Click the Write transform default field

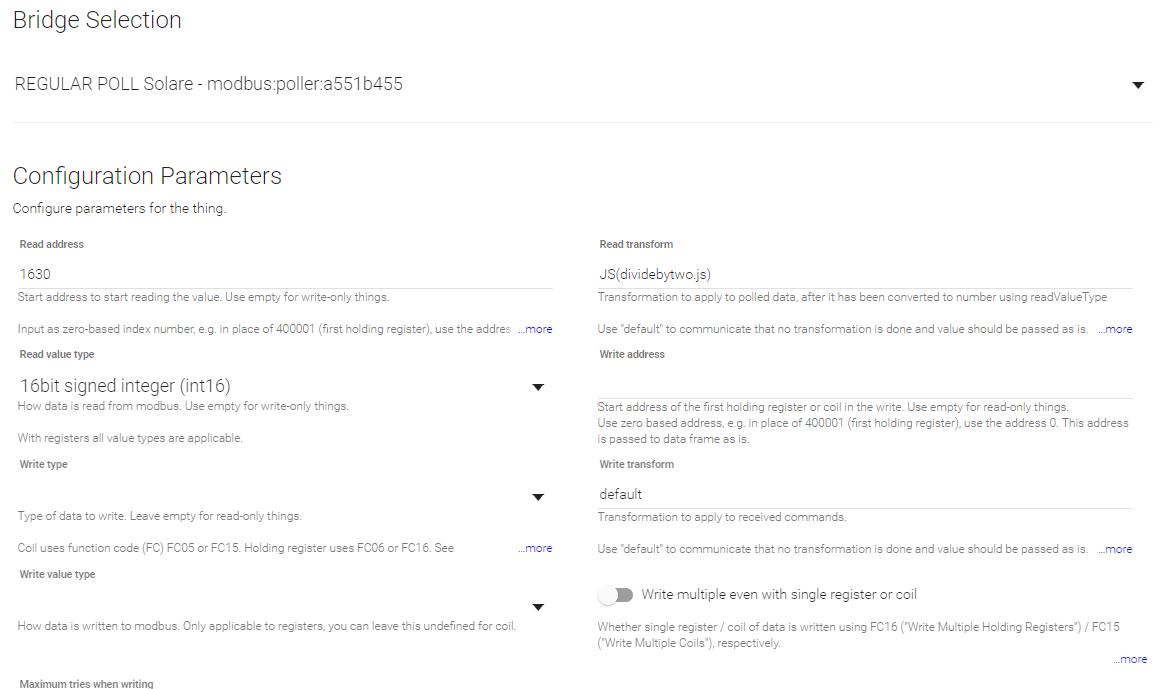(x=865, y=494)
